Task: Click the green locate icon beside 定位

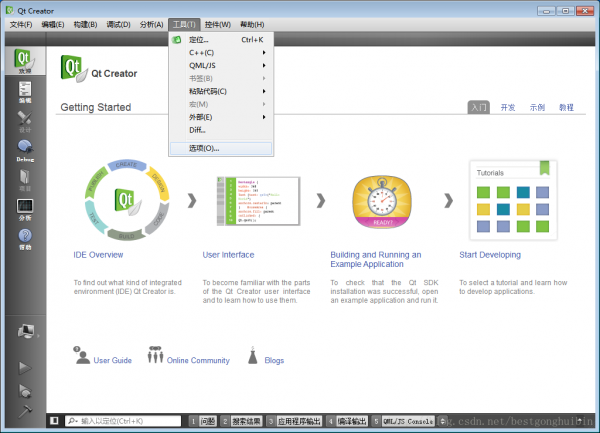Action: point(177,40)
